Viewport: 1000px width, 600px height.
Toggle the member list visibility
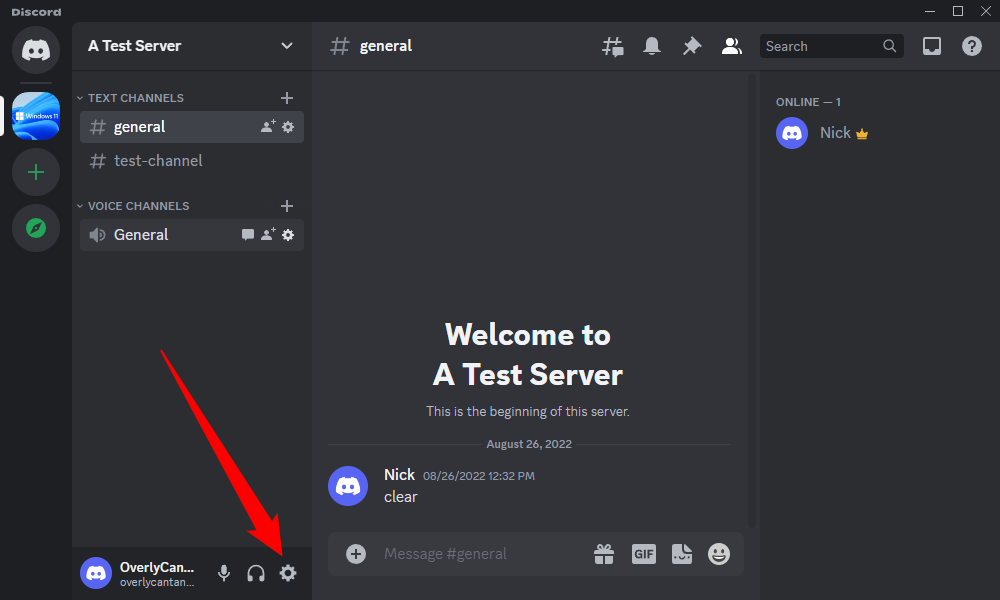pyautogui.click(x=732, y=46)
